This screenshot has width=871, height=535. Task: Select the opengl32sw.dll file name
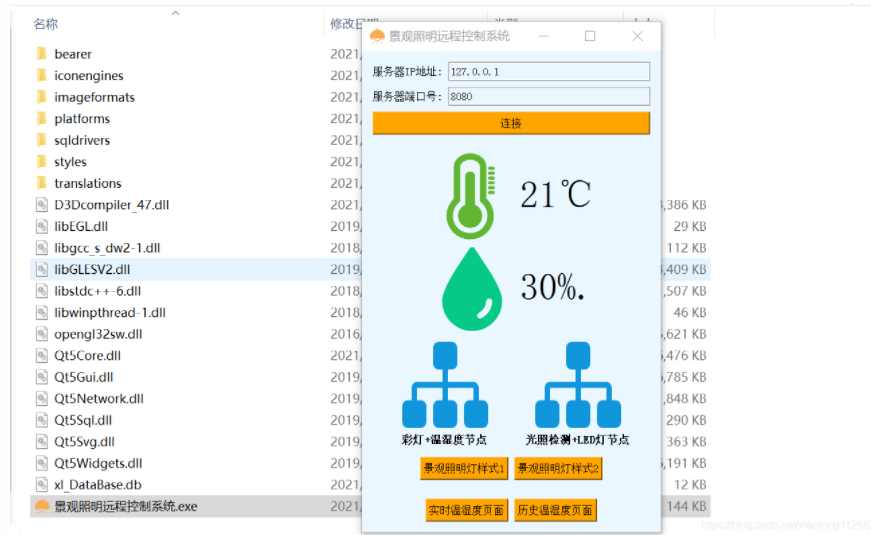(x=98, y=334)
